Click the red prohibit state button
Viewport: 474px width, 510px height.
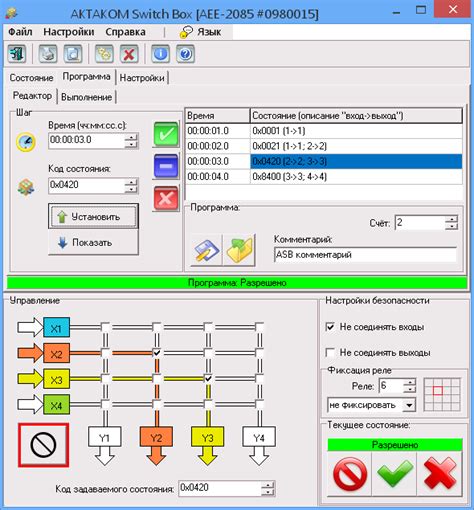point(350,473)
